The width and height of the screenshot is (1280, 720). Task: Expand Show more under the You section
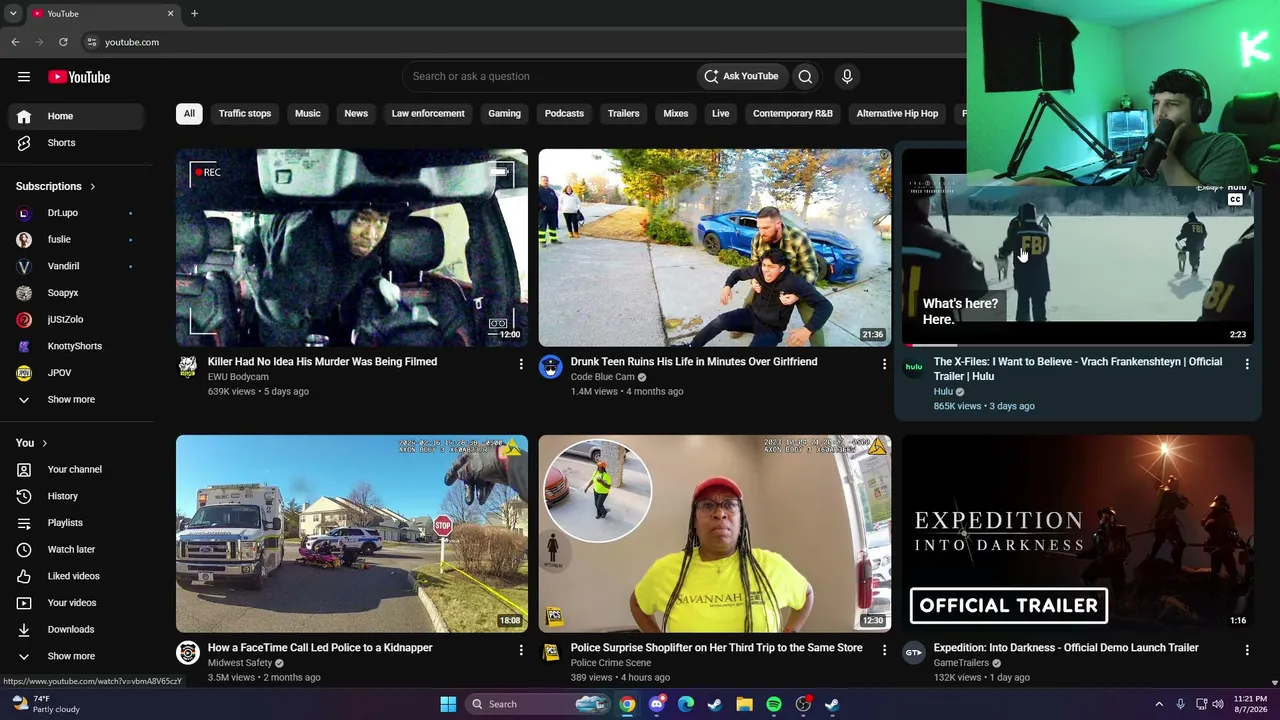coord(77,656)
